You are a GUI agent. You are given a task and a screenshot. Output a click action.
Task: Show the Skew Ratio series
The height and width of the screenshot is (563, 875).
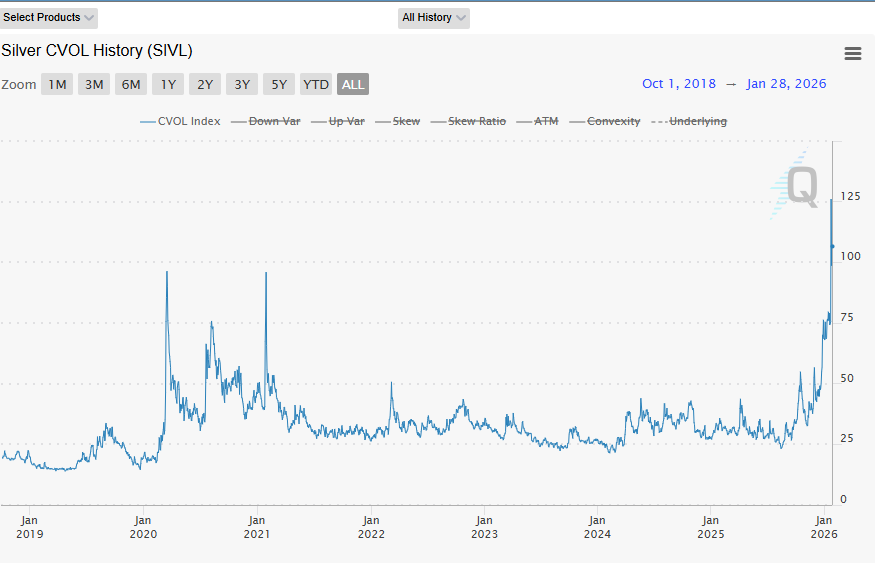pos(468,121)
